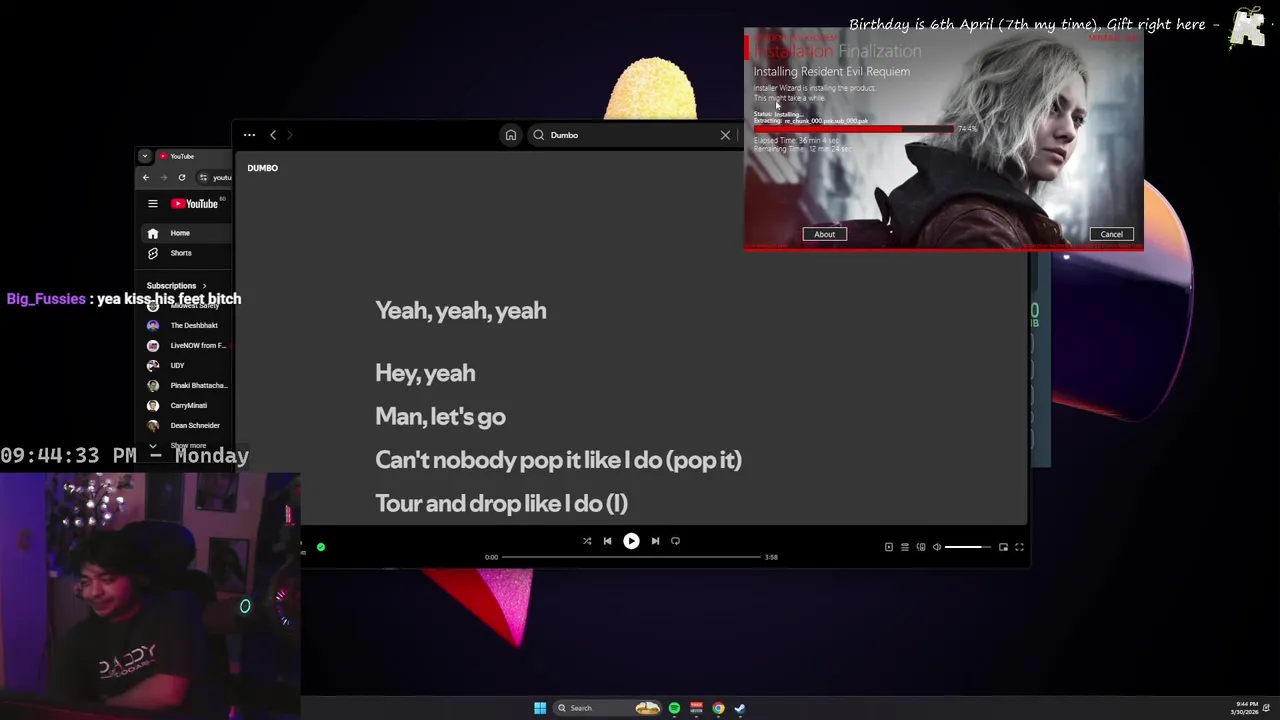This screenshot has height=720, width=1280.
Task: Click the lyric line 'Hey, yeah'
Action: click(x=425, y=373)
